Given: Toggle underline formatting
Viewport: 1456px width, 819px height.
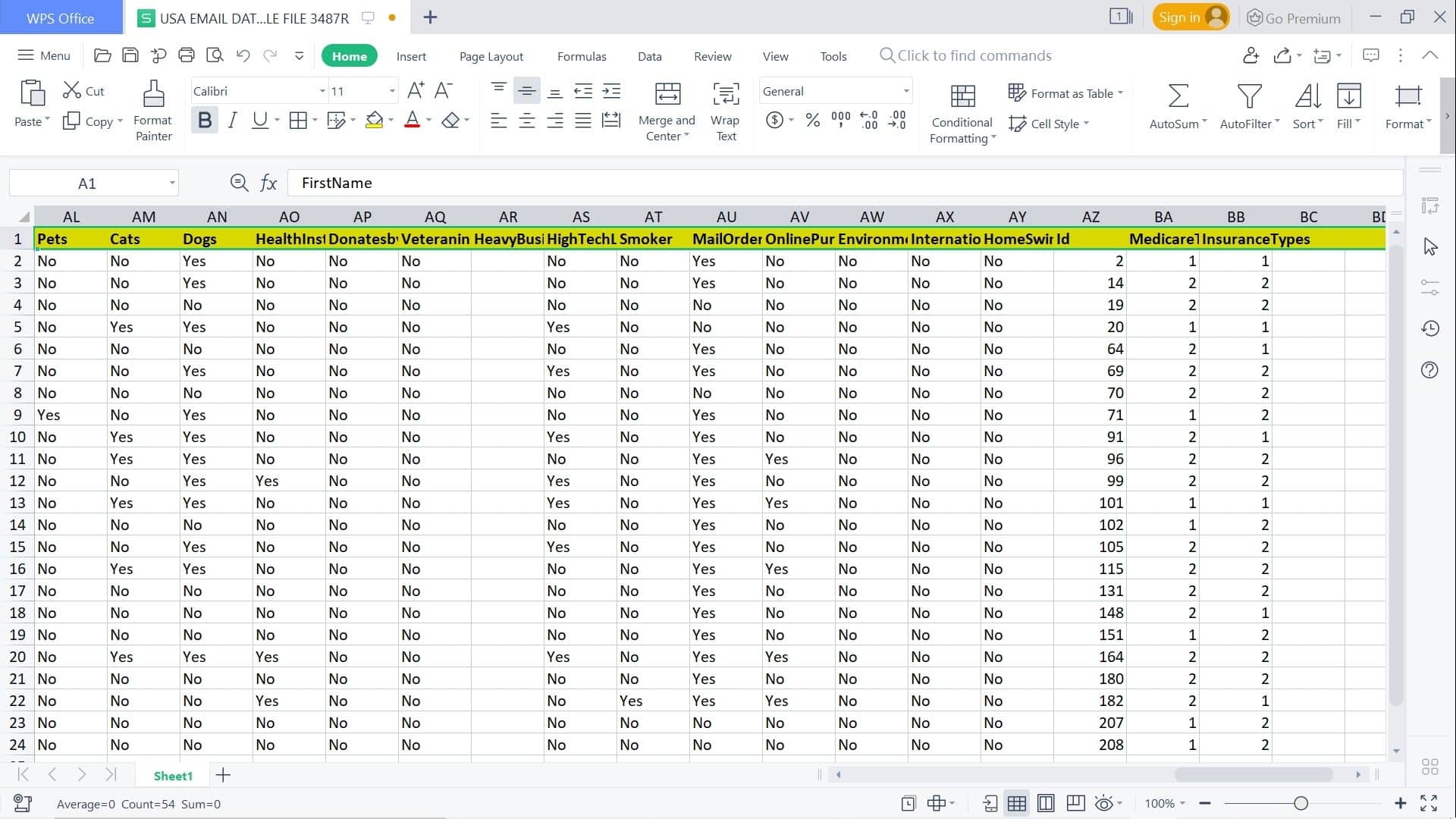Looking at the screenshot, I should (260, 119).
